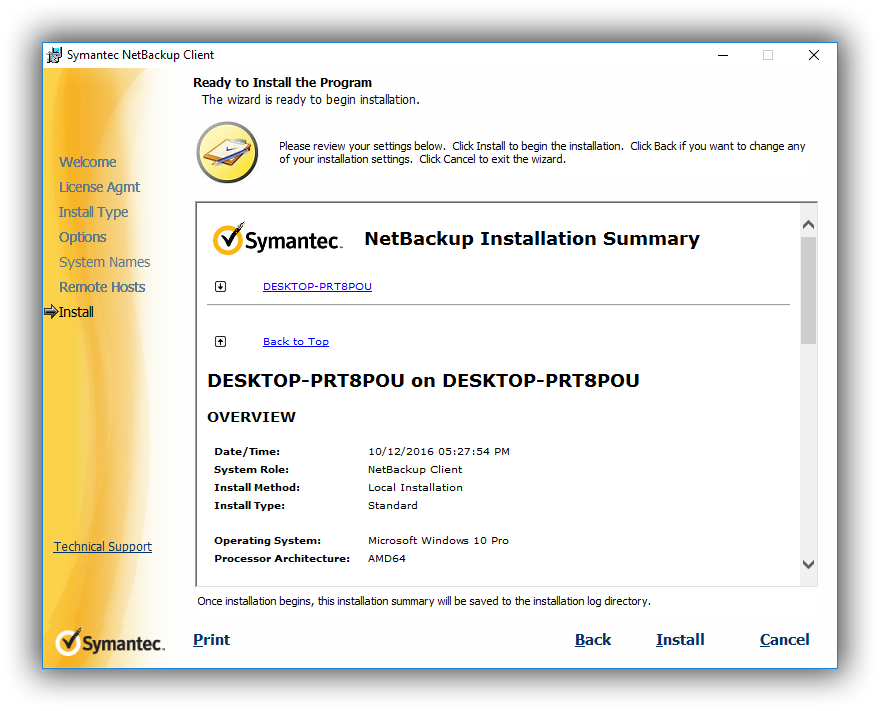Click the DESKTOP-PRT8POU on DESKTOP-PRT8POU heading
The width and height of the screenshot is (880, 711).
pyautogui.click(x=423, y=380)
